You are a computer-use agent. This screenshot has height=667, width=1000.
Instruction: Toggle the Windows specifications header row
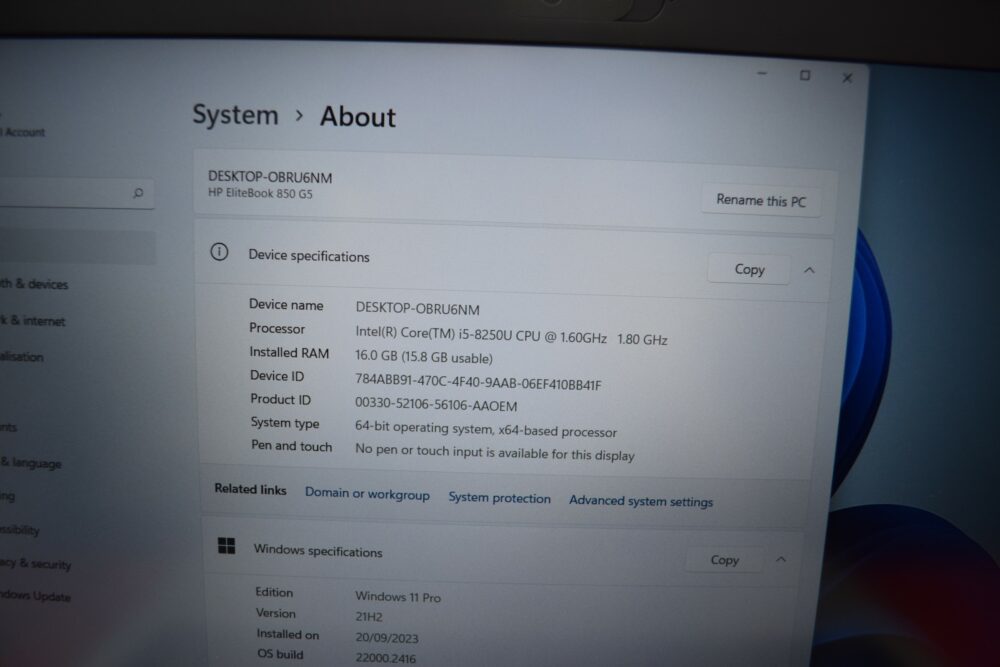pyautogui.click(x=501, y=552)
